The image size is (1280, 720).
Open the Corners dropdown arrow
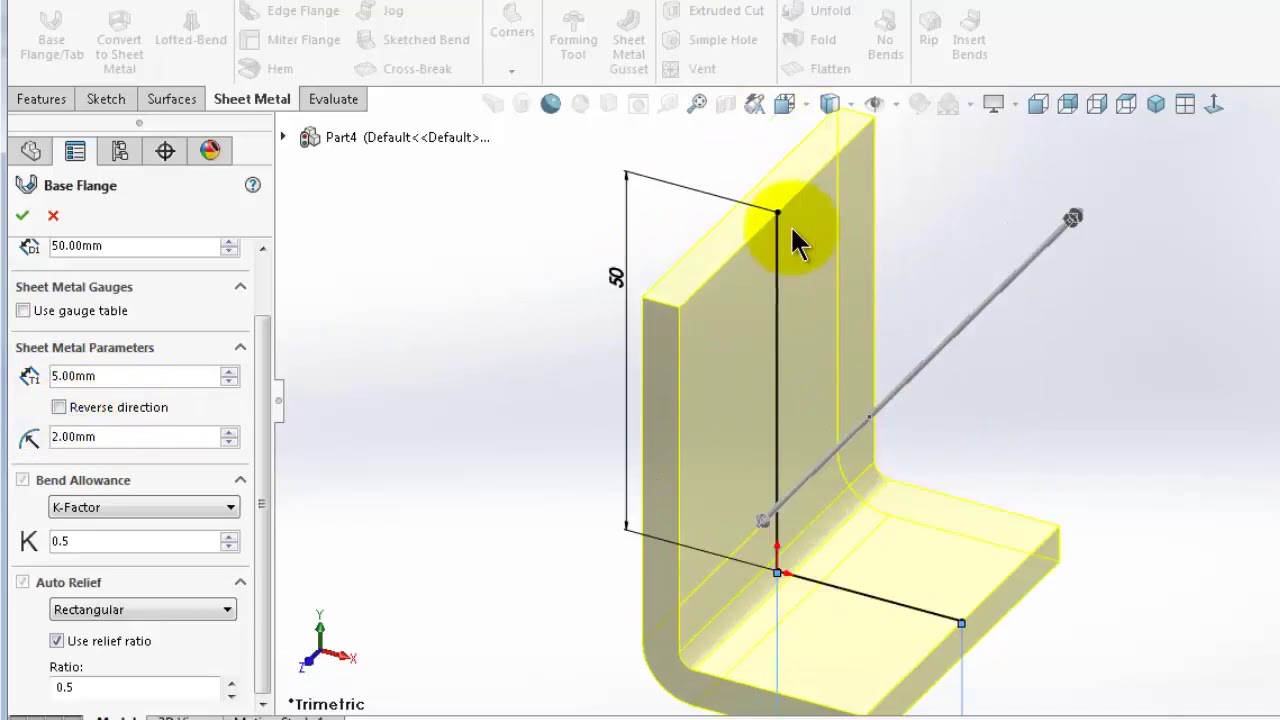pos(511,72)
